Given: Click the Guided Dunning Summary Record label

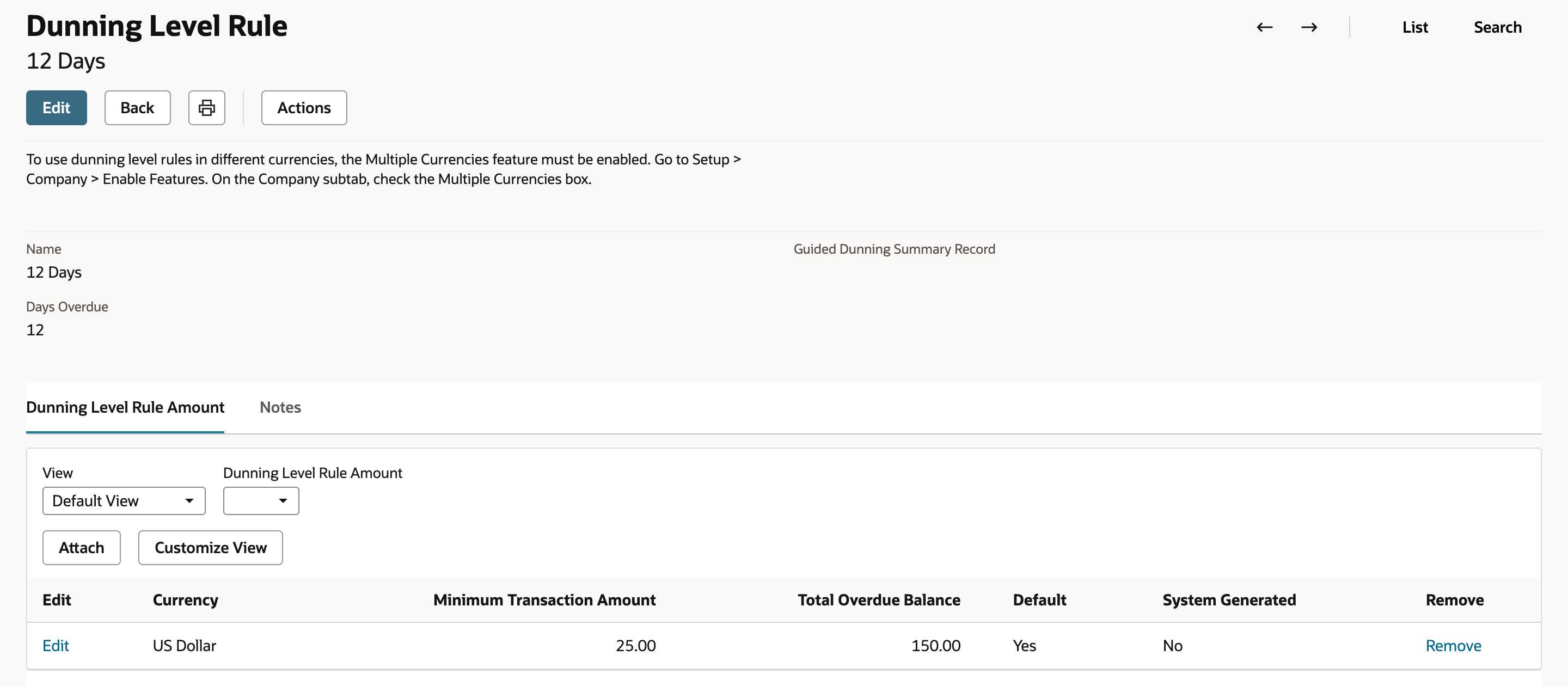Looking at the screenshot, I should 894,249.
